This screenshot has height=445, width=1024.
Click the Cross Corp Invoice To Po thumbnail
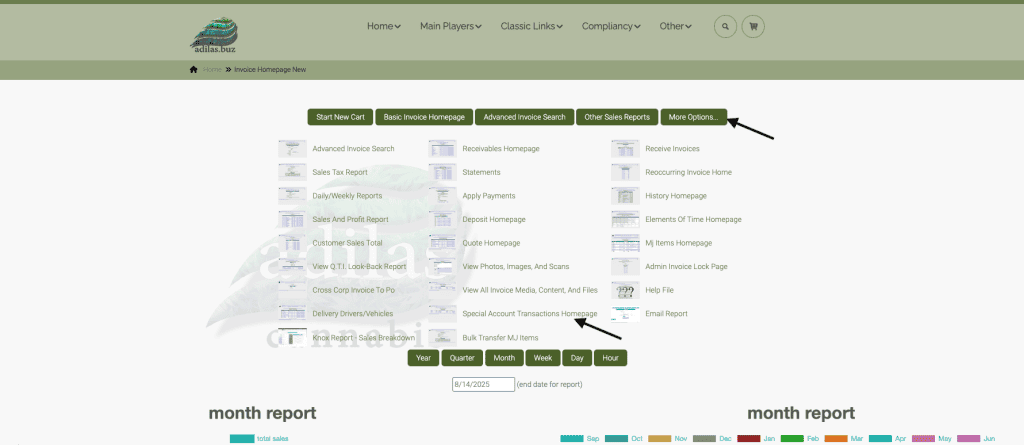(x=292, y=289)
